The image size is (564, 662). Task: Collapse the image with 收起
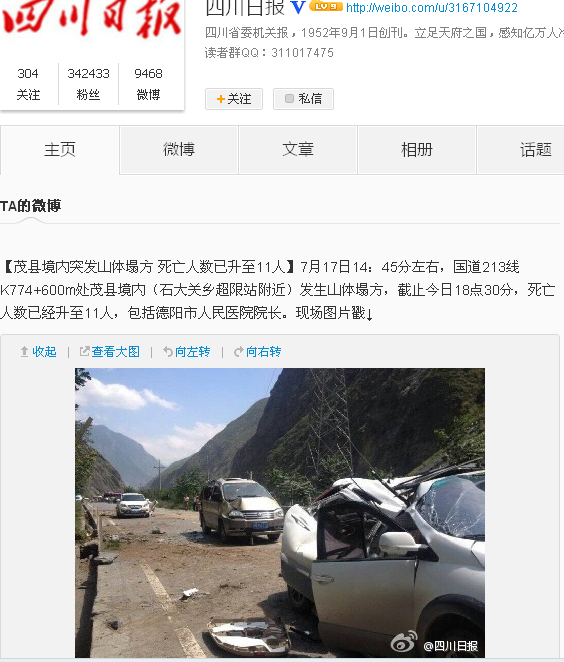38,351
